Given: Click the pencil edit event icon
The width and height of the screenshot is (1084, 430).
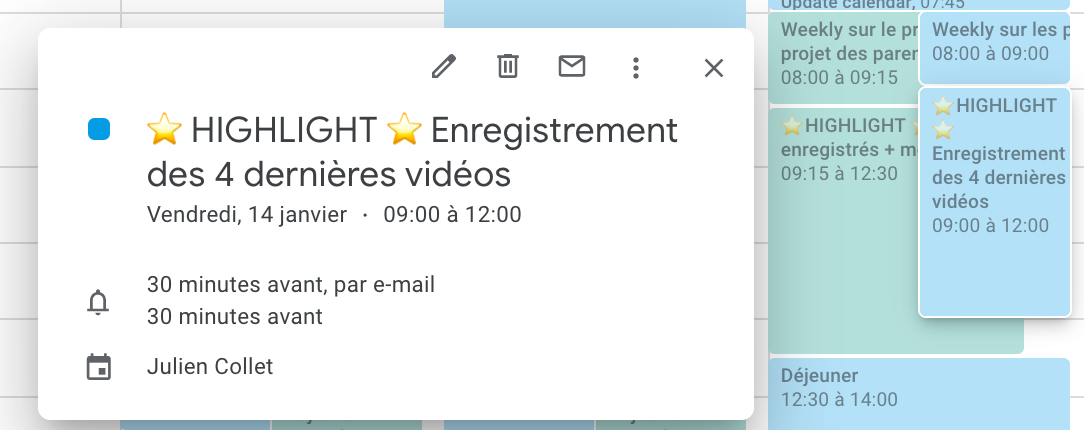Looking at the screenshot, I should [x=443, y=67].
